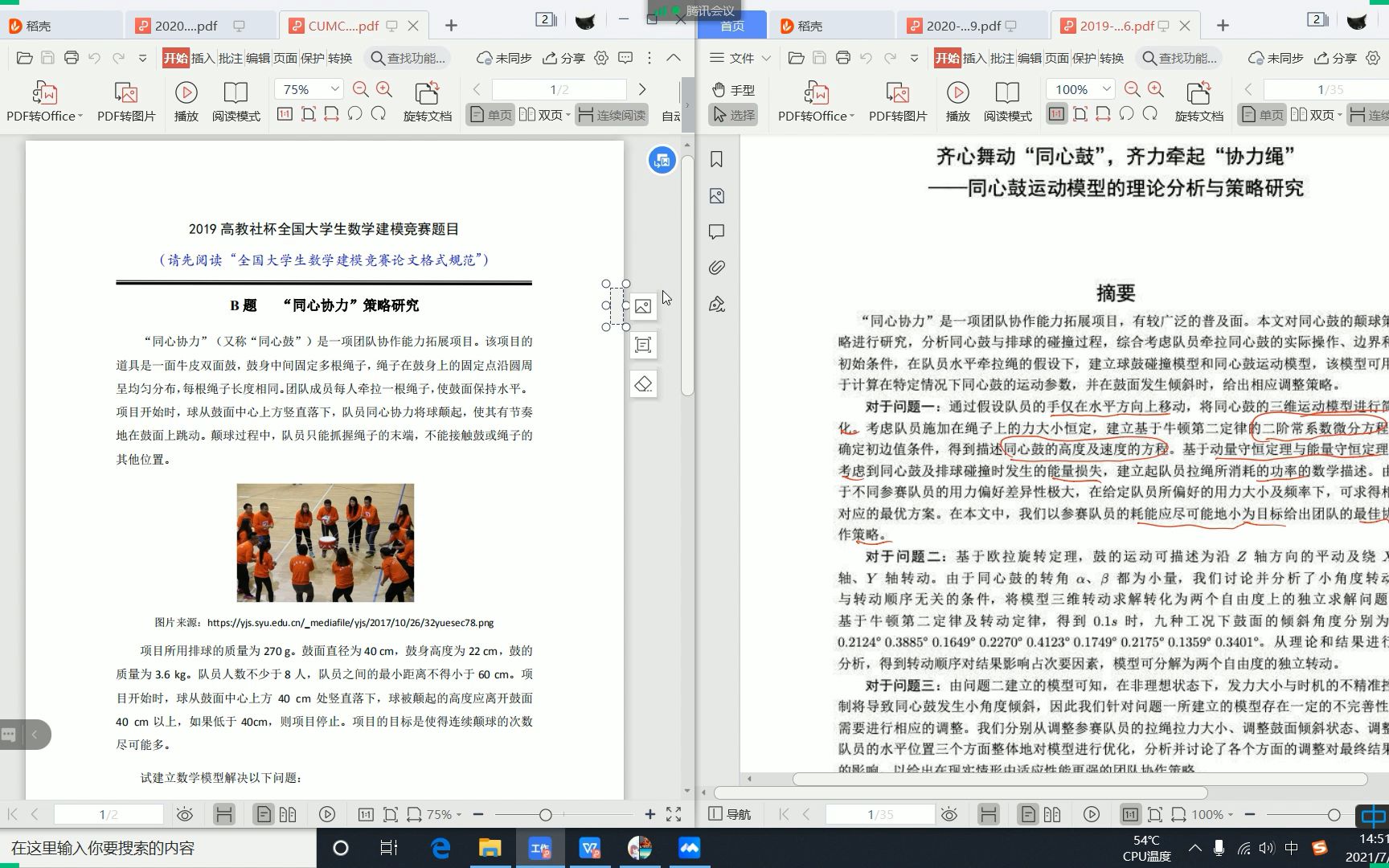The height and width of the screenshot is (868, 1389).
Task: Open 75% zoom dropdown in left toolbar
Action: pyautogui.click(x=335, y=89)
